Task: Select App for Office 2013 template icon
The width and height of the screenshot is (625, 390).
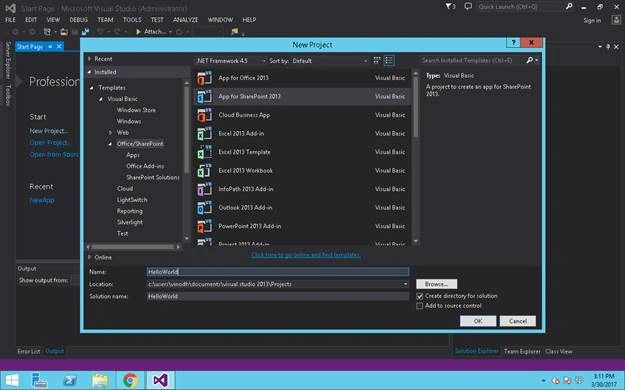Action: [x=204, y=78]
